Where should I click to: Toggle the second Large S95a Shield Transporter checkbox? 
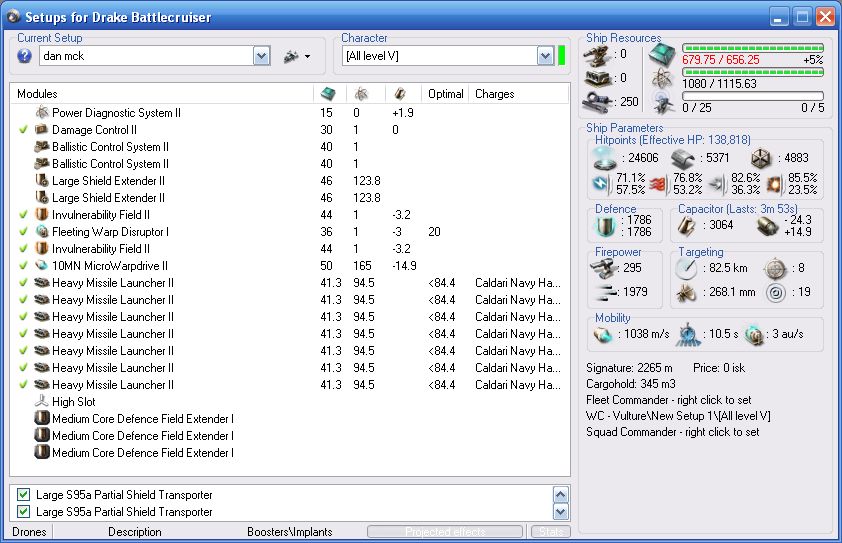click(24, 512)
